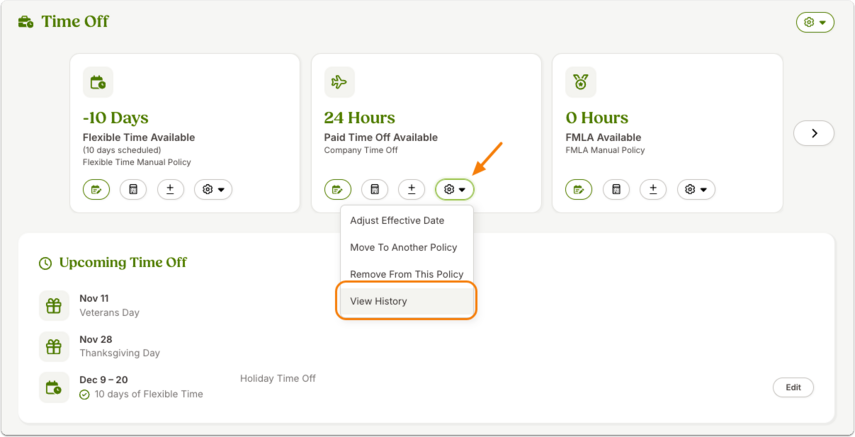Select Remove From This Policy

(407, 274)
